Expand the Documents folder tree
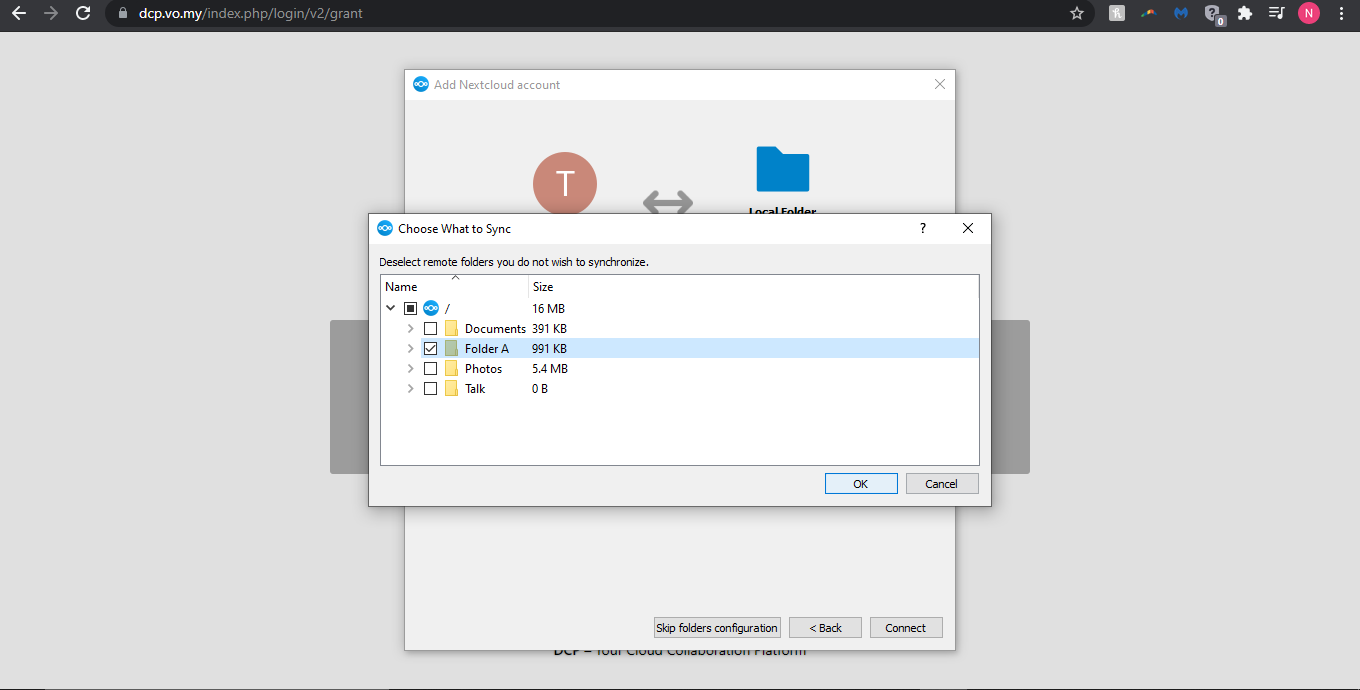This screenshot has width=1360, height=690. (x=410, y=328)
